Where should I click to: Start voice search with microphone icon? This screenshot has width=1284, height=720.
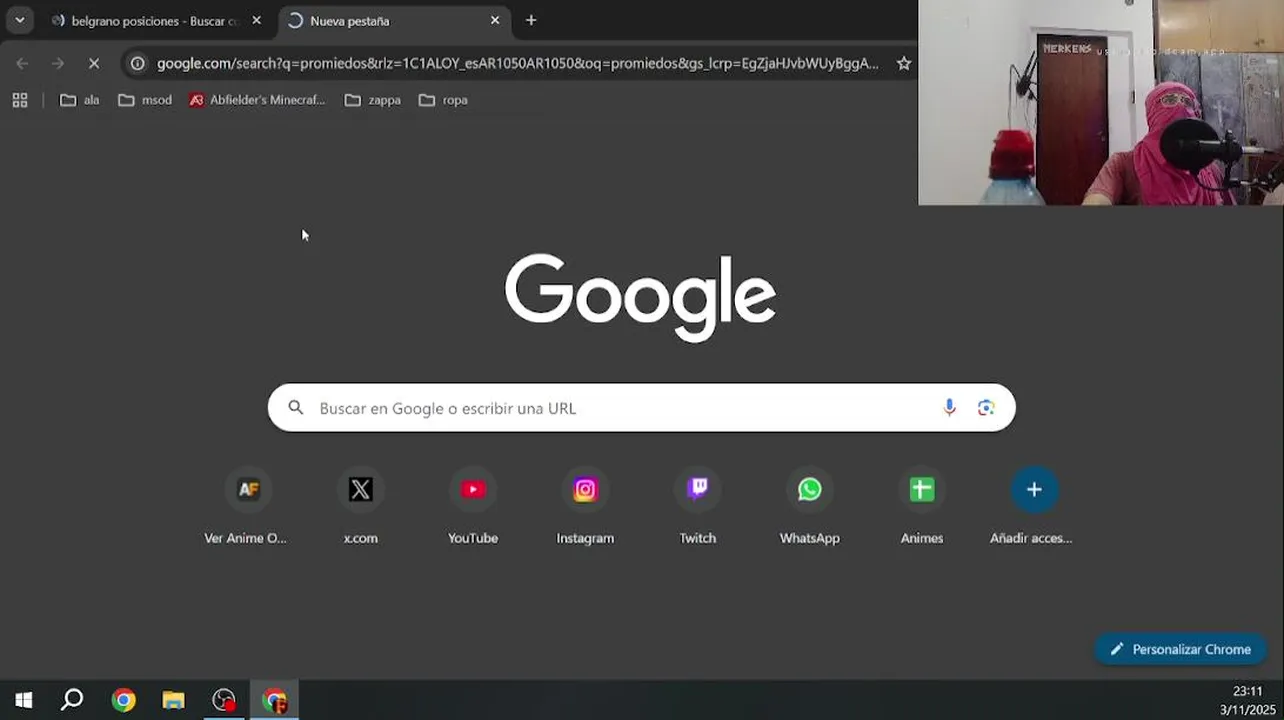949,408
